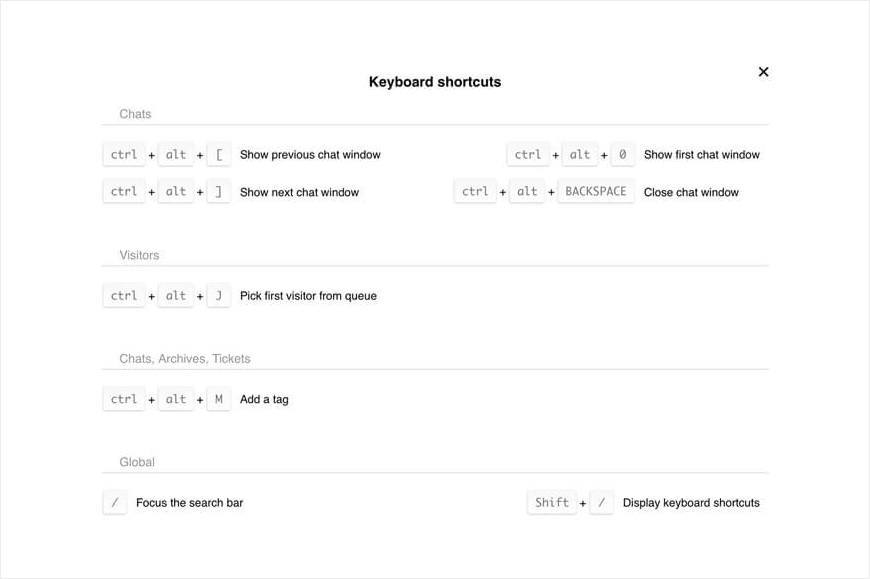Click the slash key beside Focus the search bar
Viewport: 870px width, 579px height.
[x=115, y=503]
